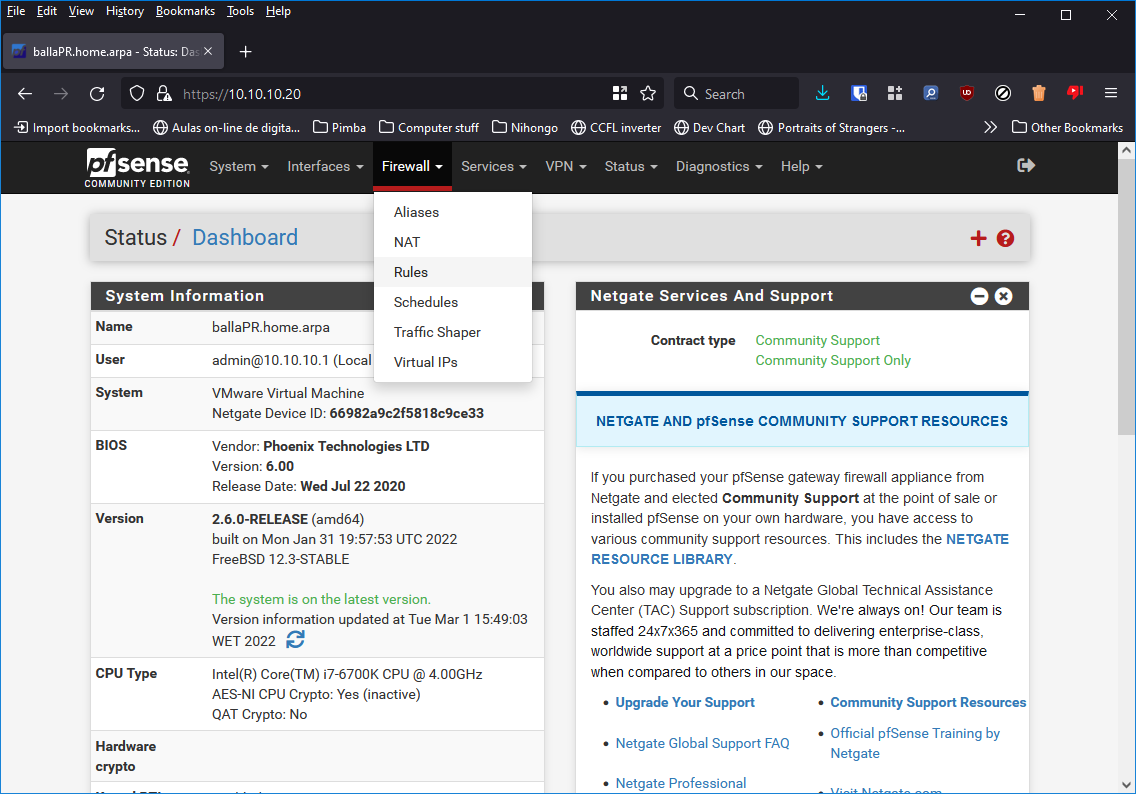Viewport: 1136px width, 794px height.
Task: Show more bookmarks via chevron overflow
Action: pyautogui.click(x=990, y=127)
